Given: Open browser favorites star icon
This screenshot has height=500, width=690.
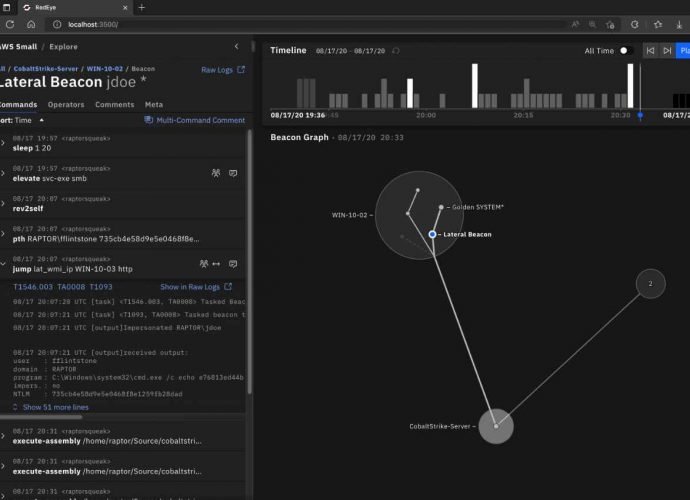Looking at the screenshot, I should point(658,24).
